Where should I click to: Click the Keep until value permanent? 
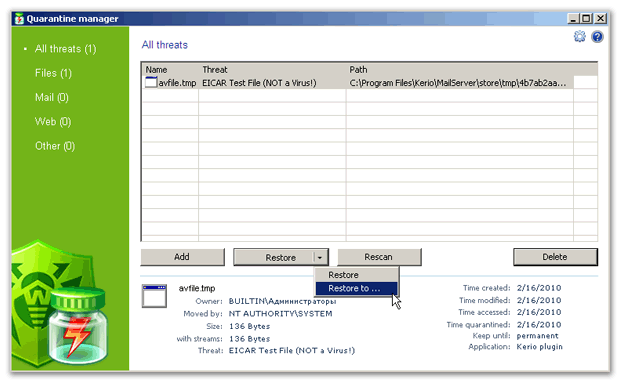coord(537,336)
